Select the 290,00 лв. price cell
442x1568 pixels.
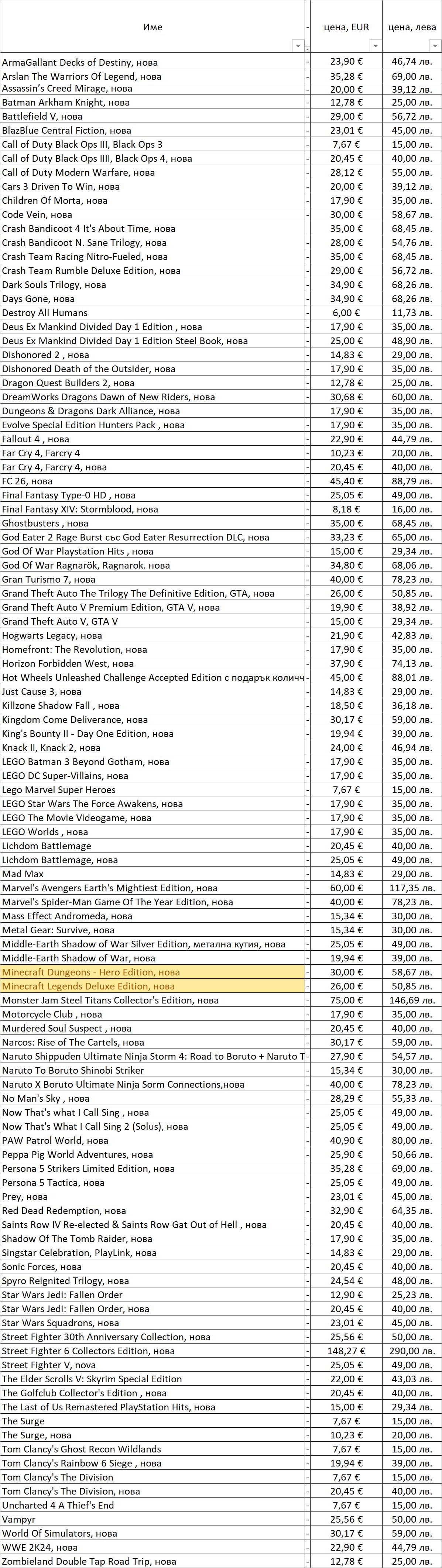pos(412,1351)
